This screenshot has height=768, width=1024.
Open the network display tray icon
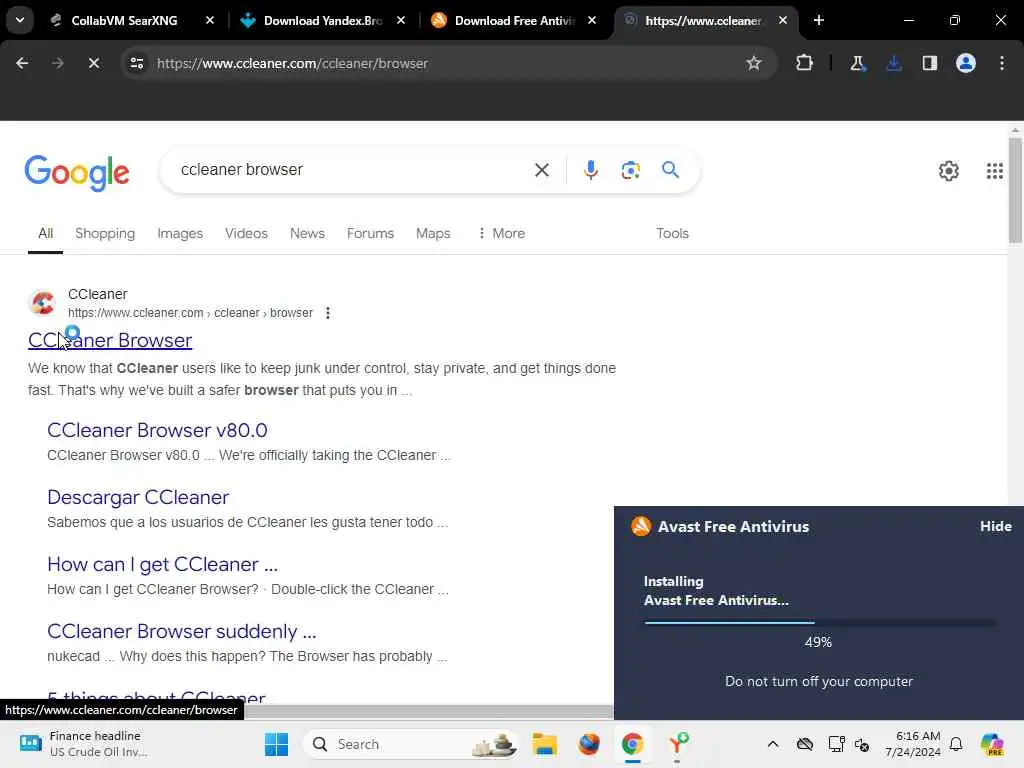click(835, 744)
